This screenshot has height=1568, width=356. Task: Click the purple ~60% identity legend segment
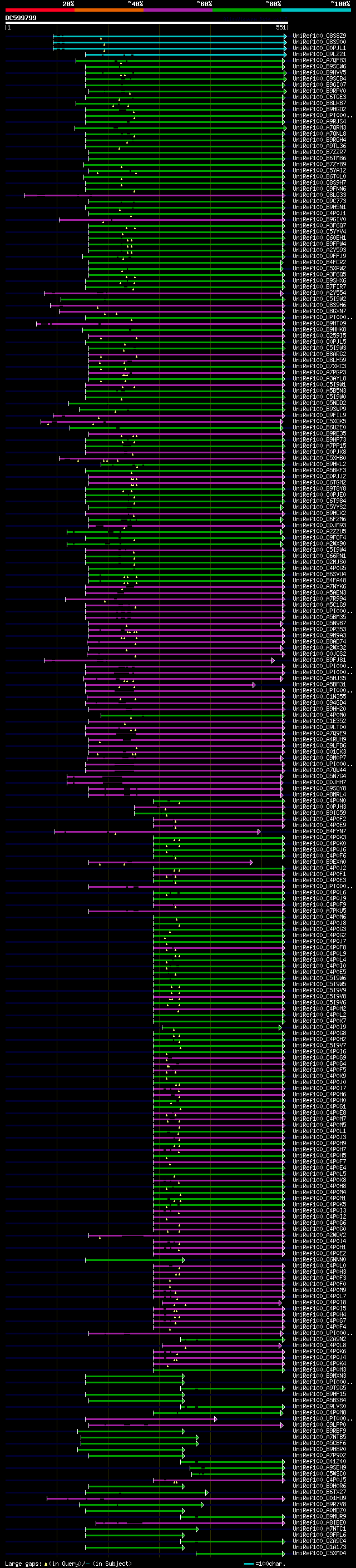179,10
